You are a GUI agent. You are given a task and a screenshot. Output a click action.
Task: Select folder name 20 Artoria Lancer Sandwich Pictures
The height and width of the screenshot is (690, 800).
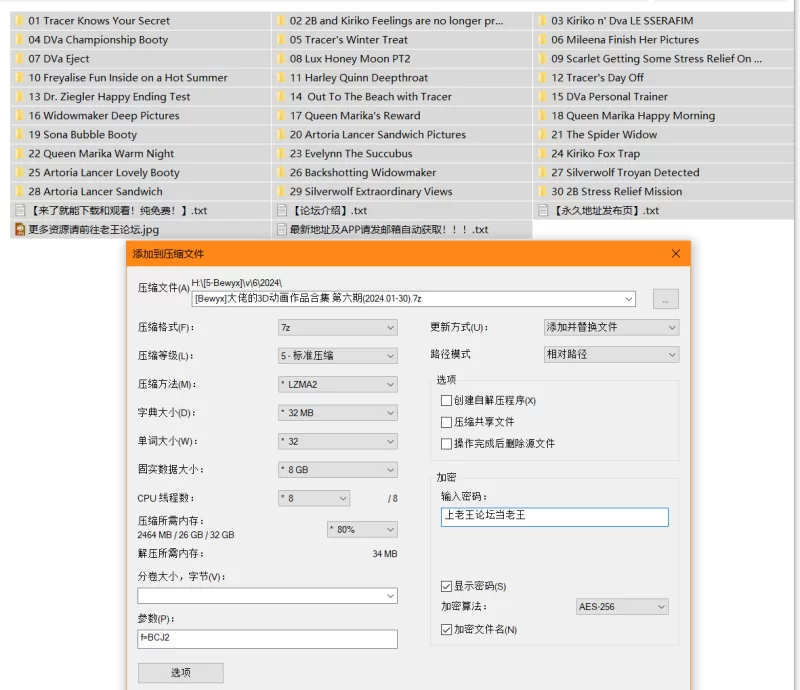coord(378,135)
